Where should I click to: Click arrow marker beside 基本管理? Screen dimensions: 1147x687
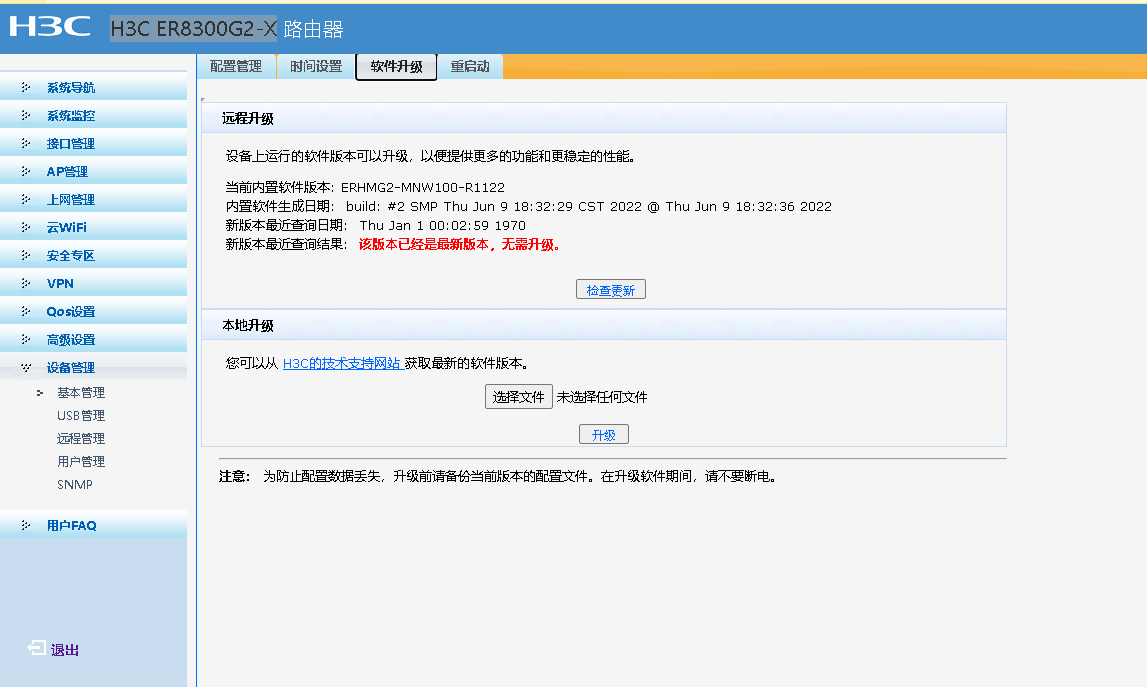pyautogui.click(x=40, y=393)
